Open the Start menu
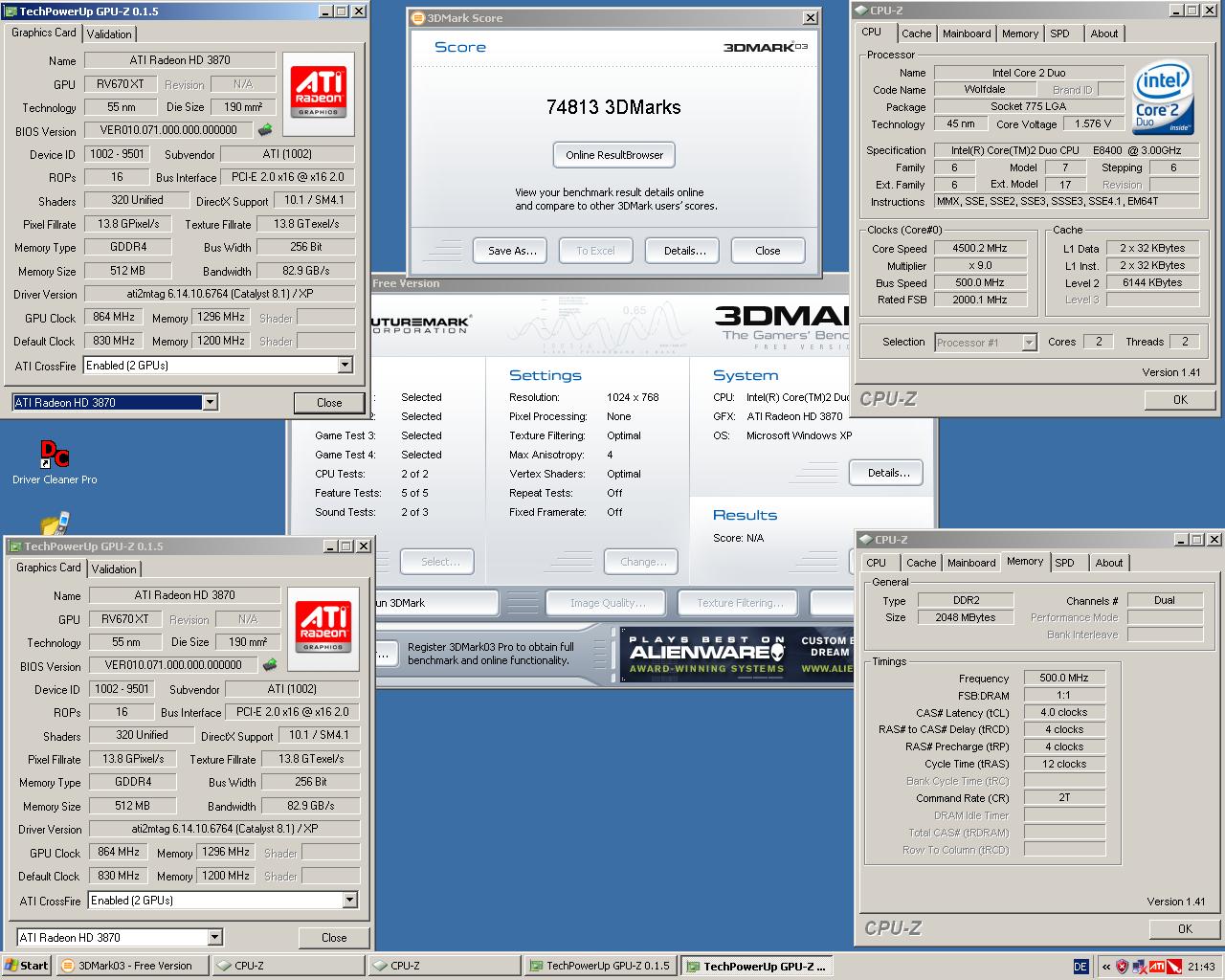1225x980 pixels. [x=26, y=966]
